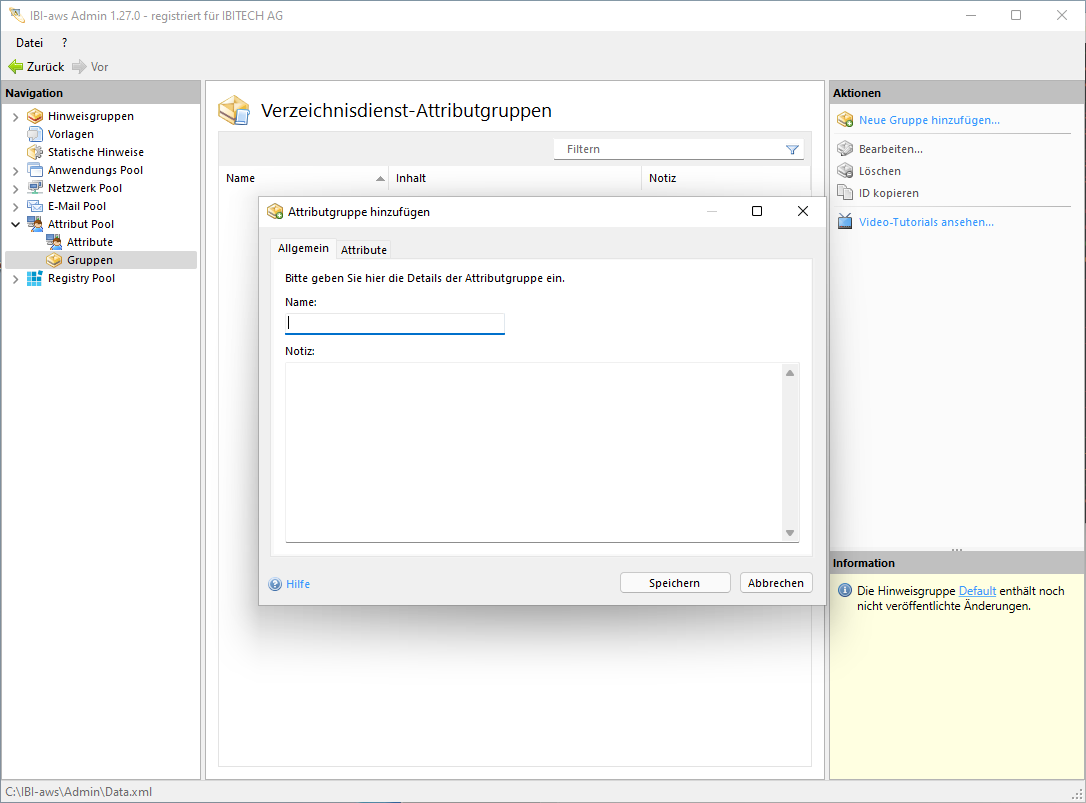Select Attribute item under Attribut Pool
Image resolution: width=1086 pixels, height=803 pixels.
(89, 242)
